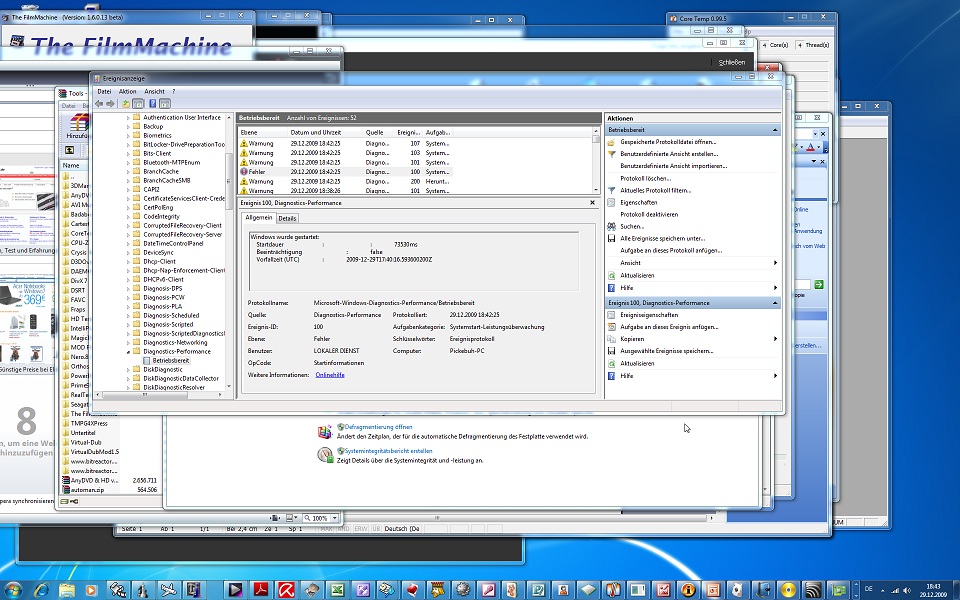Click the red Avira umbrella taskbar icon

287,590
